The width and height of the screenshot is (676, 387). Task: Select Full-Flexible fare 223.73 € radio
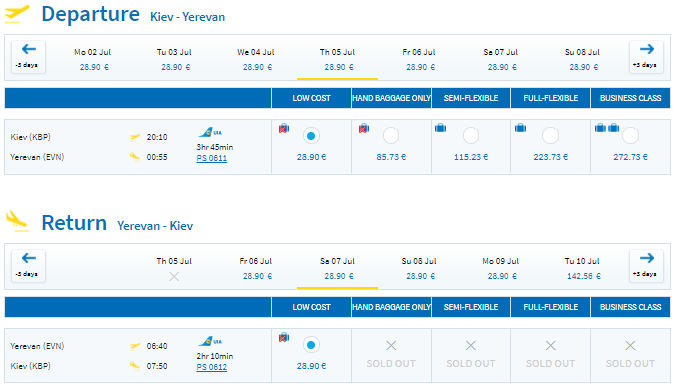tap(551, 136)
